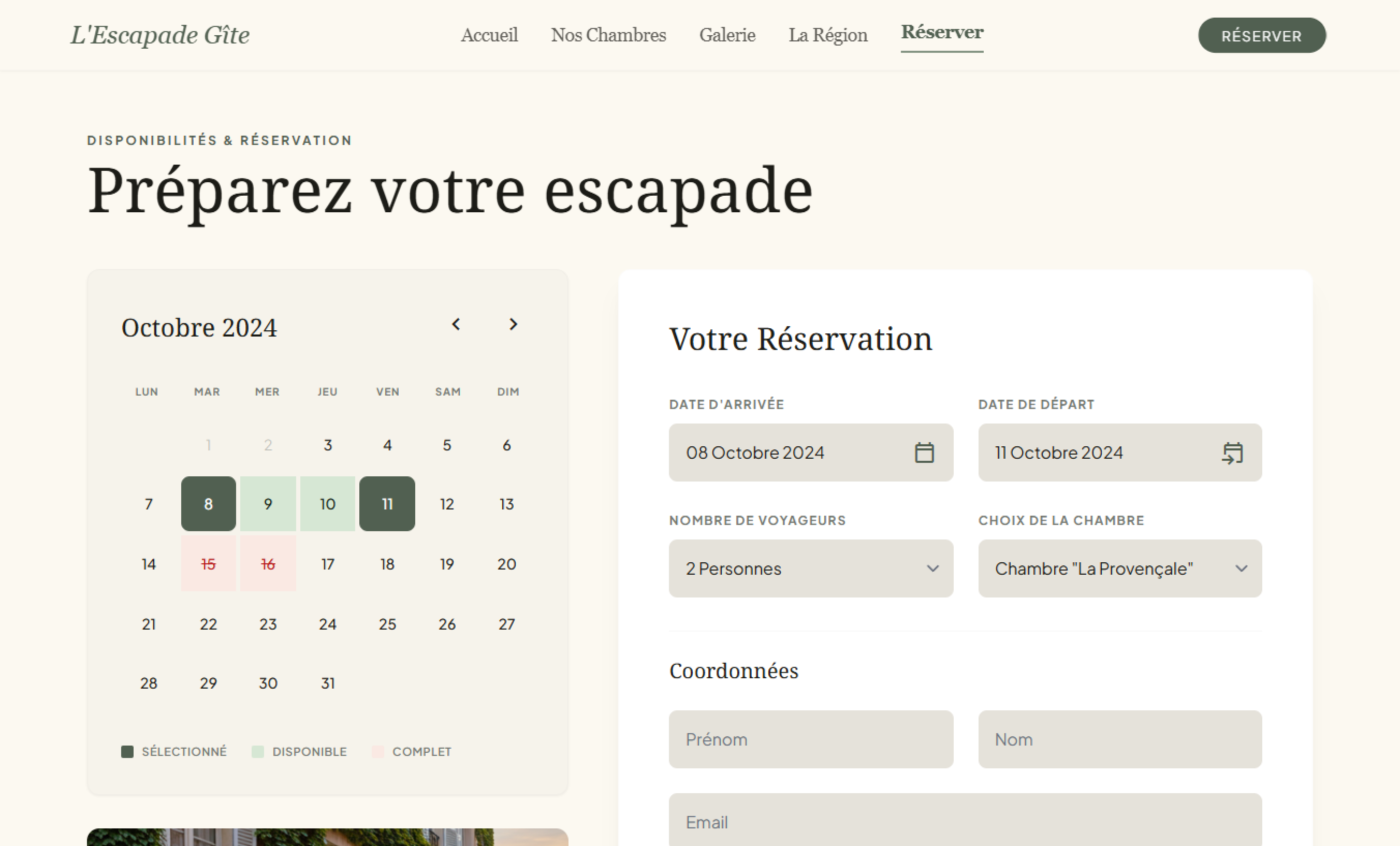The height and width of the screenshot is (846, 1400).
Task: Go to the Galerie page
Action: (727, 35)
